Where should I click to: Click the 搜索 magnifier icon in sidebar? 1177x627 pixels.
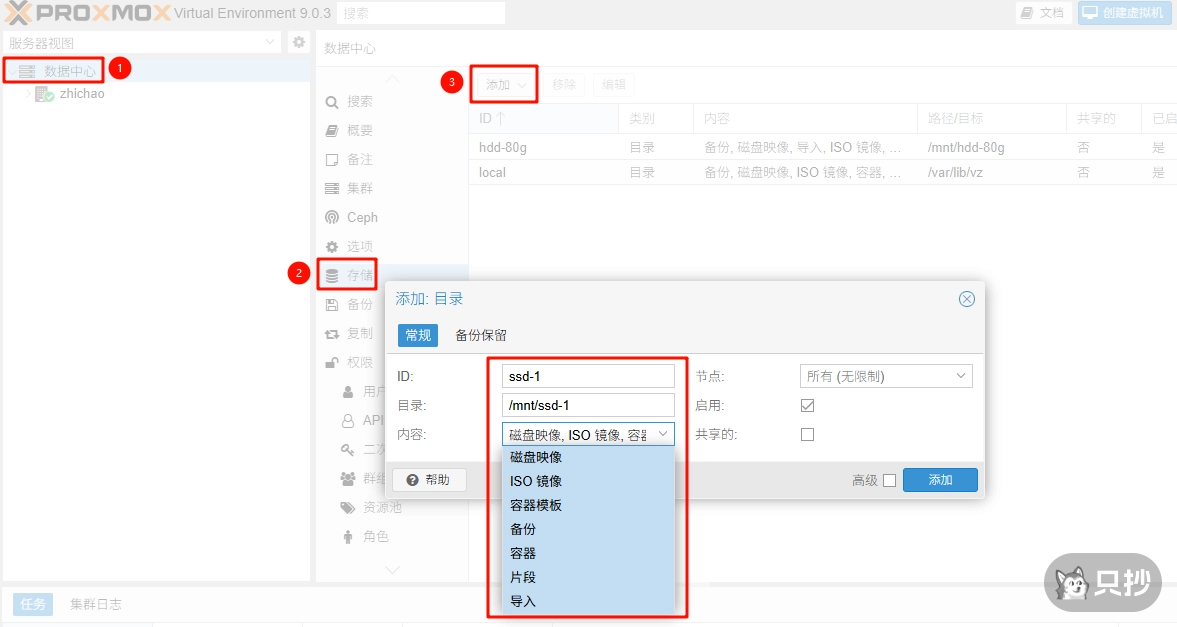[x=332, y=102]
